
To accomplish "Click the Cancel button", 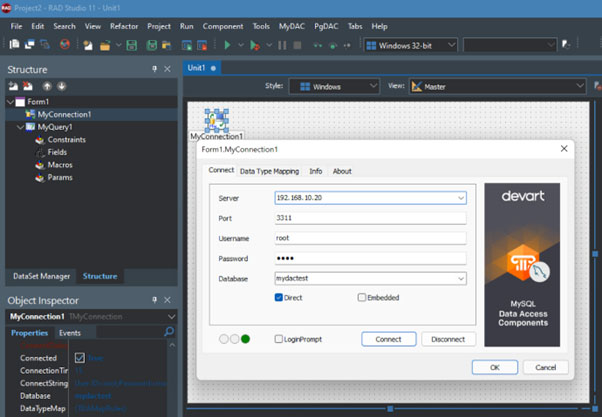I will point(546,367).
